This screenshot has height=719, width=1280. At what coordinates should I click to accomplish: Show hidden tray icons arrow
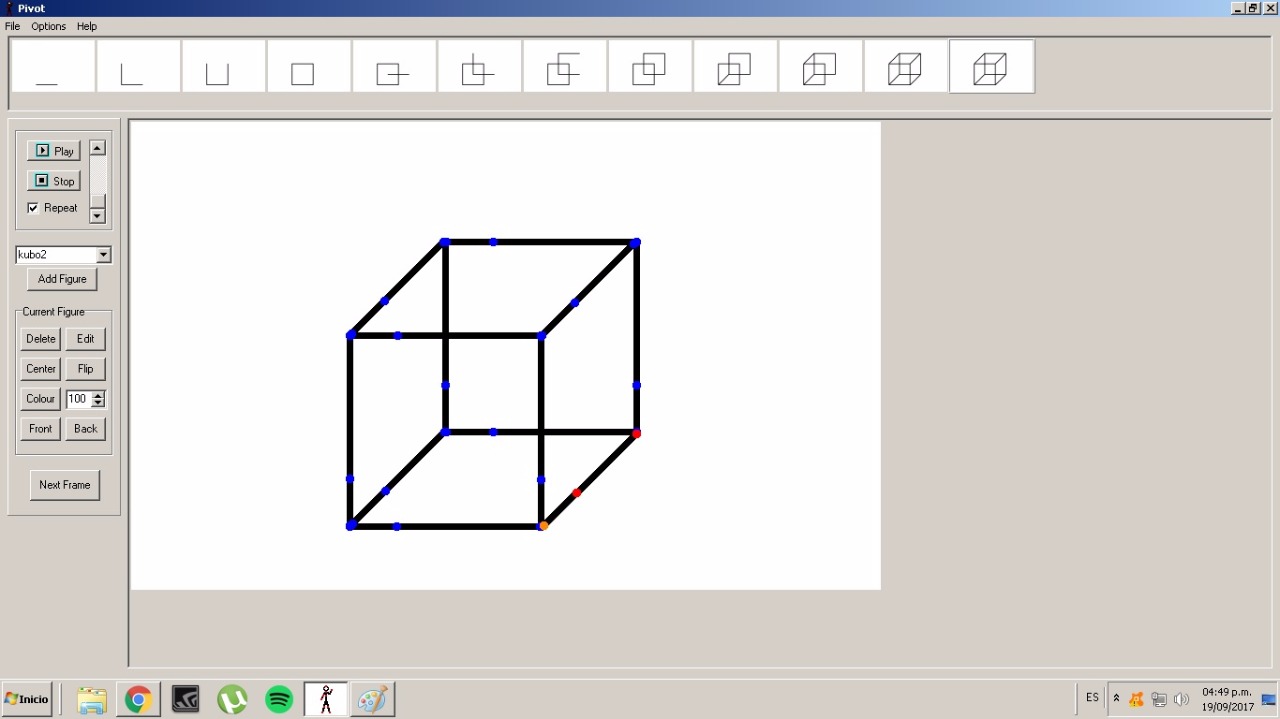1116,699
